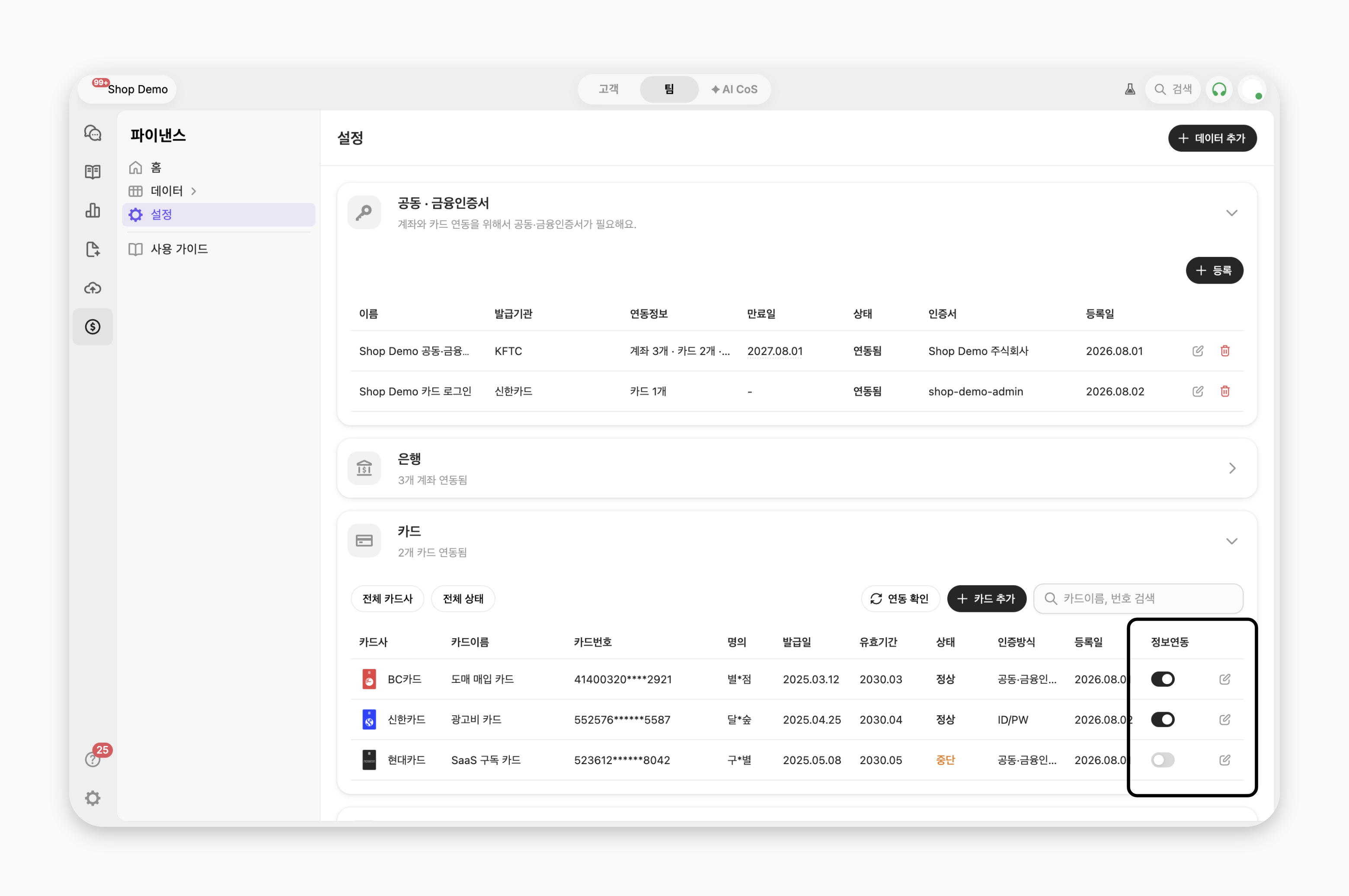The image size is (1349, 896).
Task: Open the workspace settings gear at sidebar bottom
Action: (93, 798)
